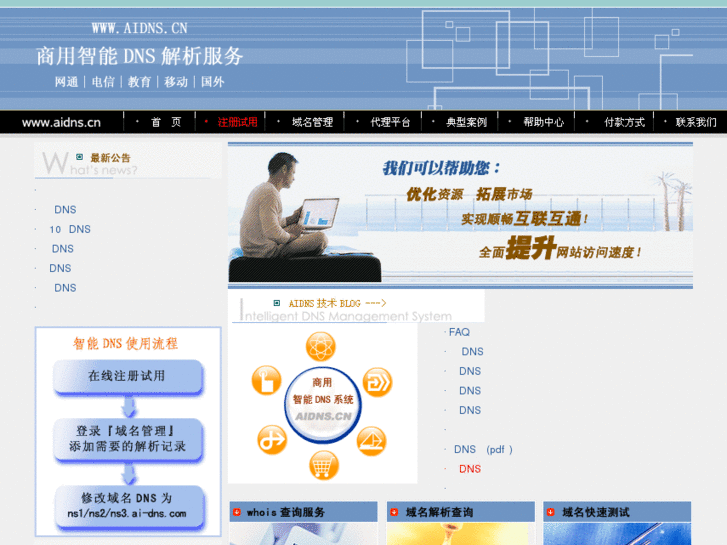
Task: Open the 'DNS (pdf)' document link
Action: click(483, 449)
